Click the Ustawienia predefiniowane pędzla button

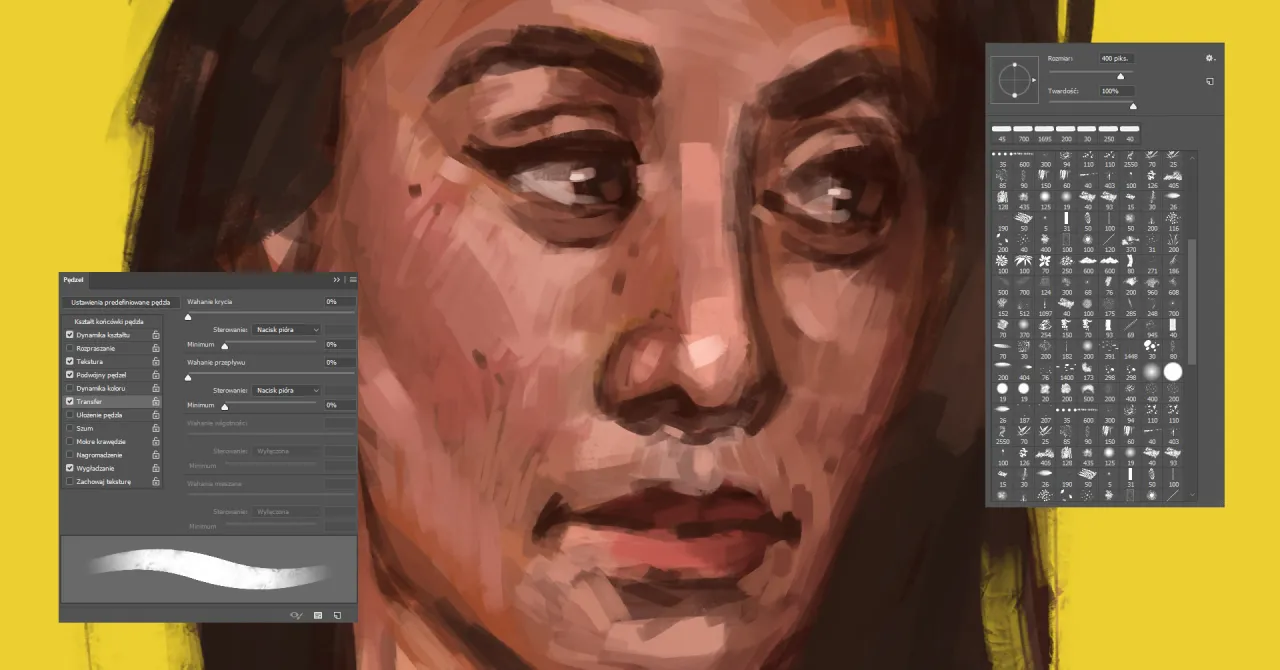121,302
